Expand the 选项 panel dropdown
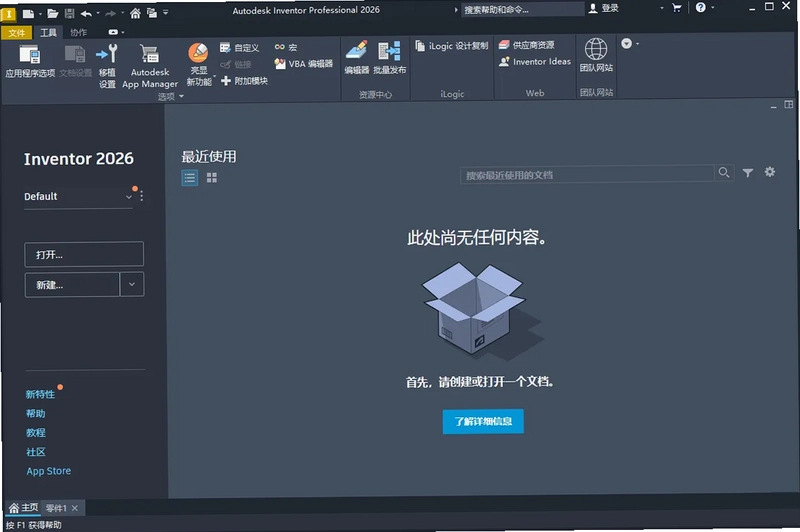 171,96
